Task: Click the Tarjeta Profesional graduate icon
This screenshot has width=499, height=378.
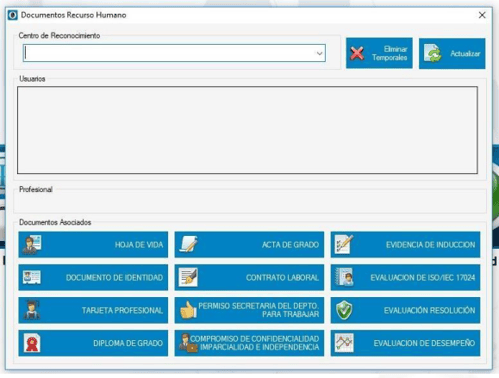Action: pos(32,310)
